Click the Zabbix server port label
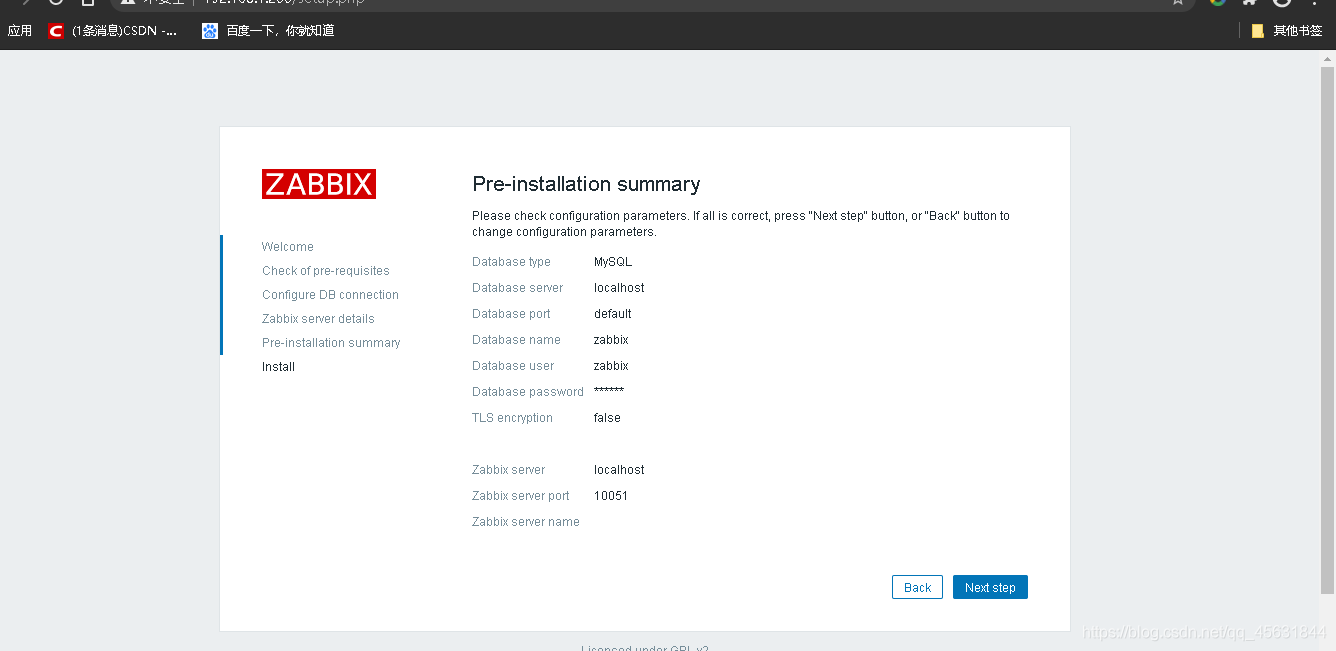This screenshot has width=1336, height=651. point(521,496)
